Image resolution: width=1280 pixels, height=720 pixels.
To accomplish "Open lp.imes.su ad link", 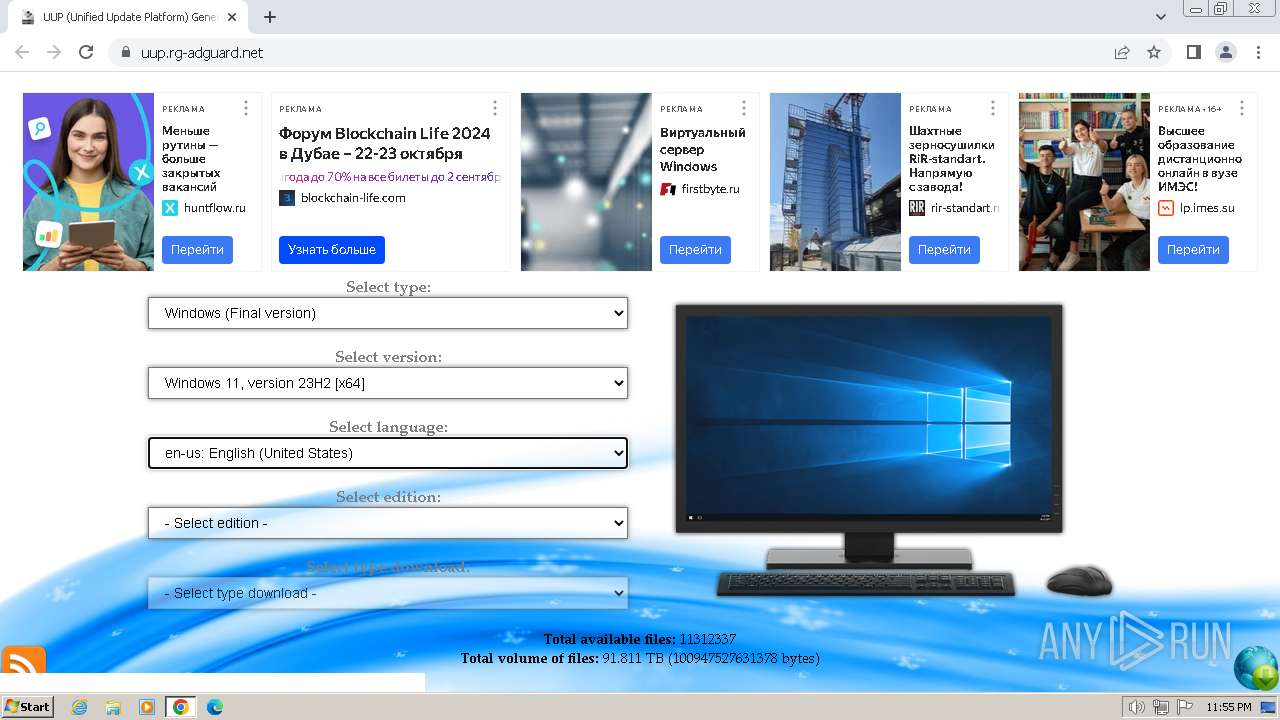I will point(1207,208).
